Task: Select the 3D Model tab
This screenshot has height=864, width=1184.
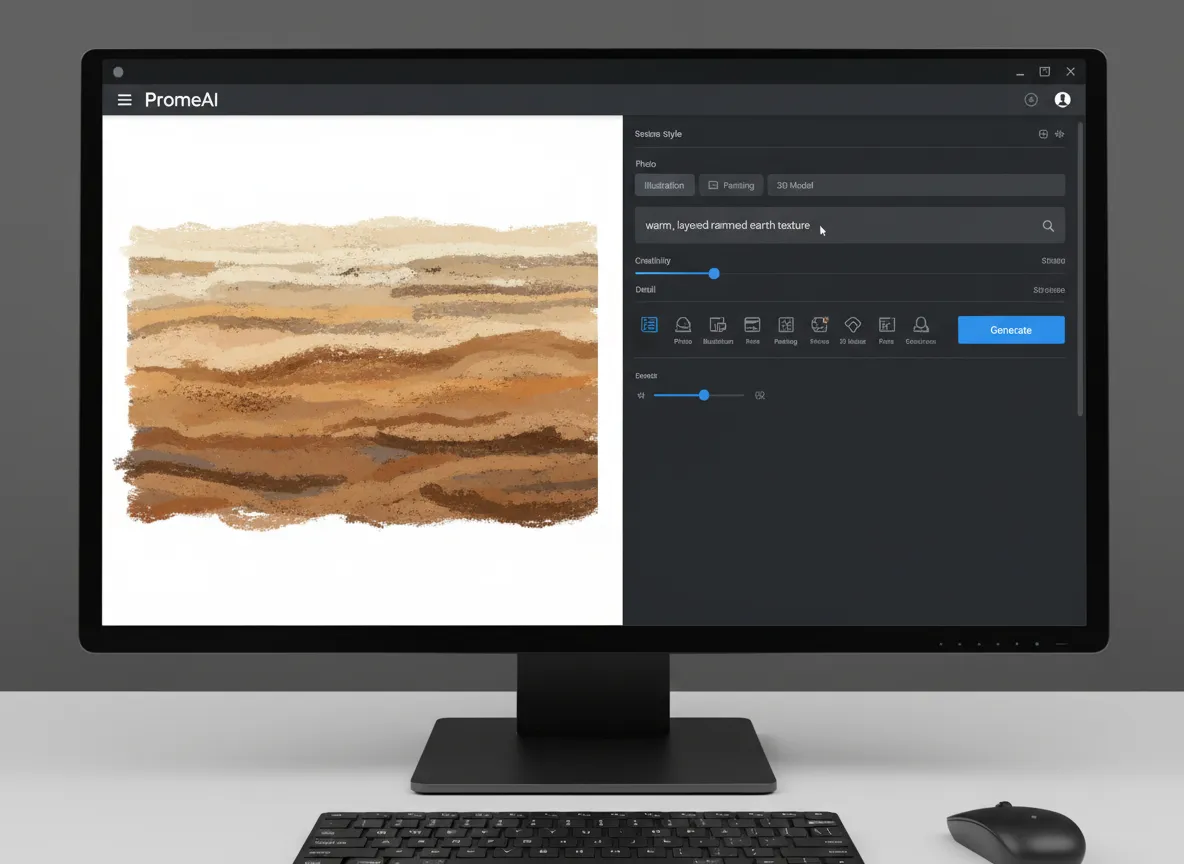Action: [795, 185]
